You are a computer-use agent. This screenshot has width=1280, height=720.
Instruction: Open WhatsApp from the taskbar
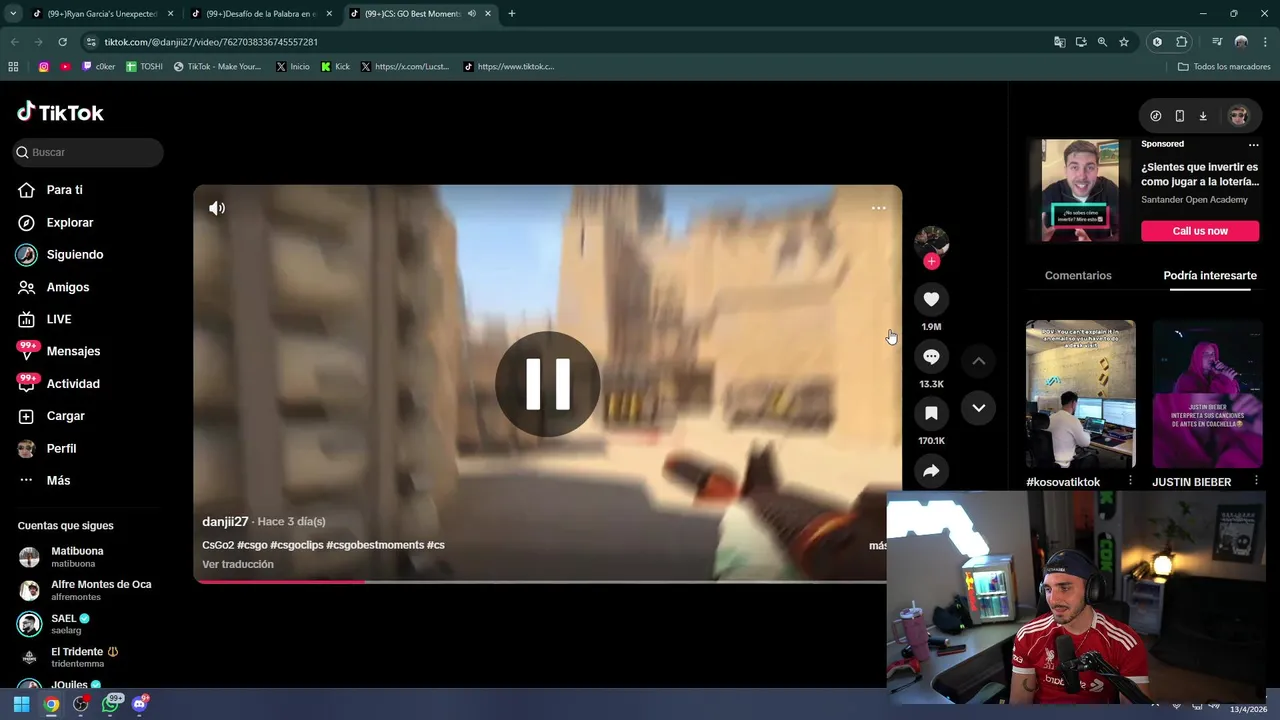coord(111,704)
